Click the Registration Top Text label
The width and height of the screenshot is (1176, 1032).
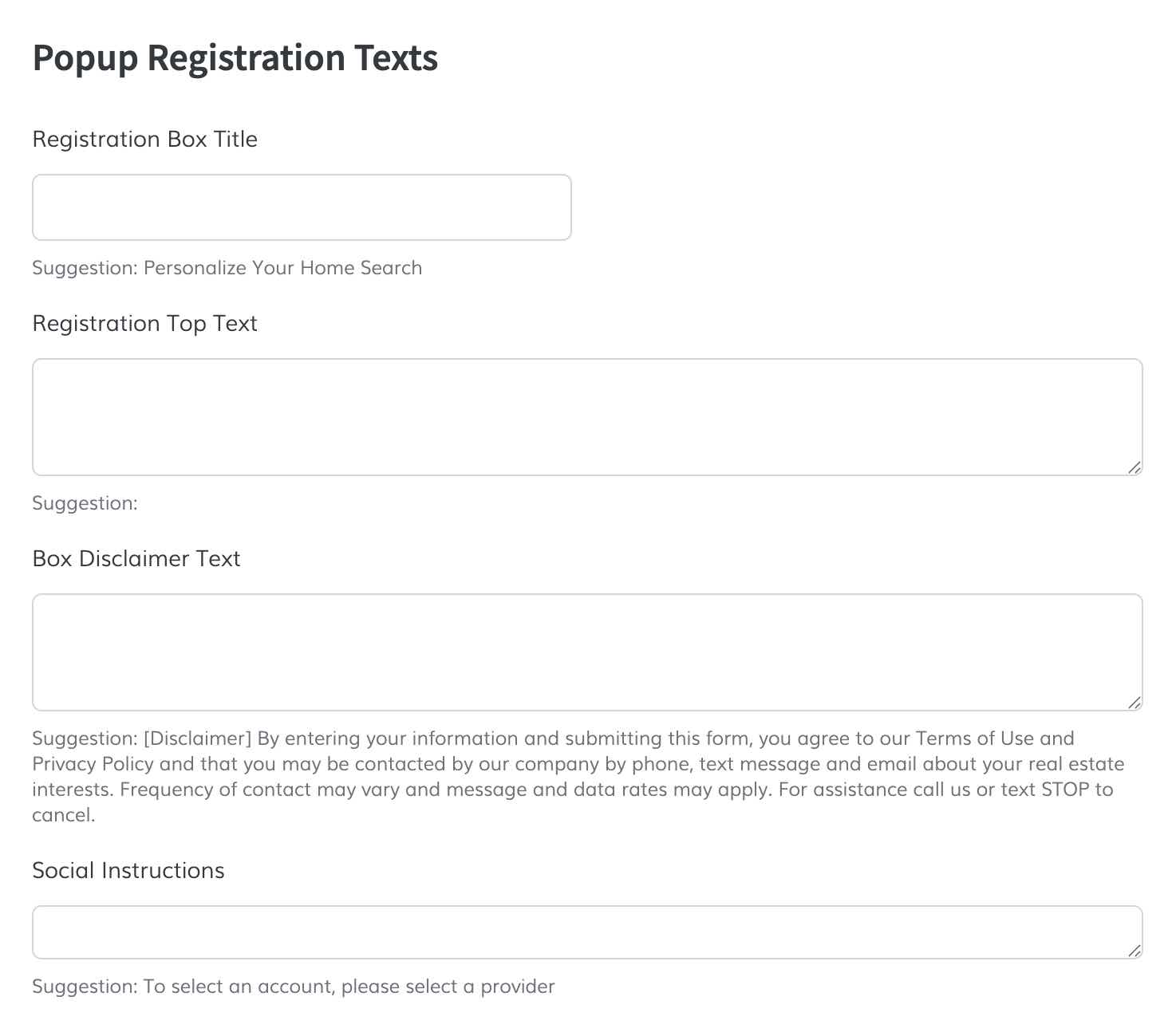pos(144,324)
